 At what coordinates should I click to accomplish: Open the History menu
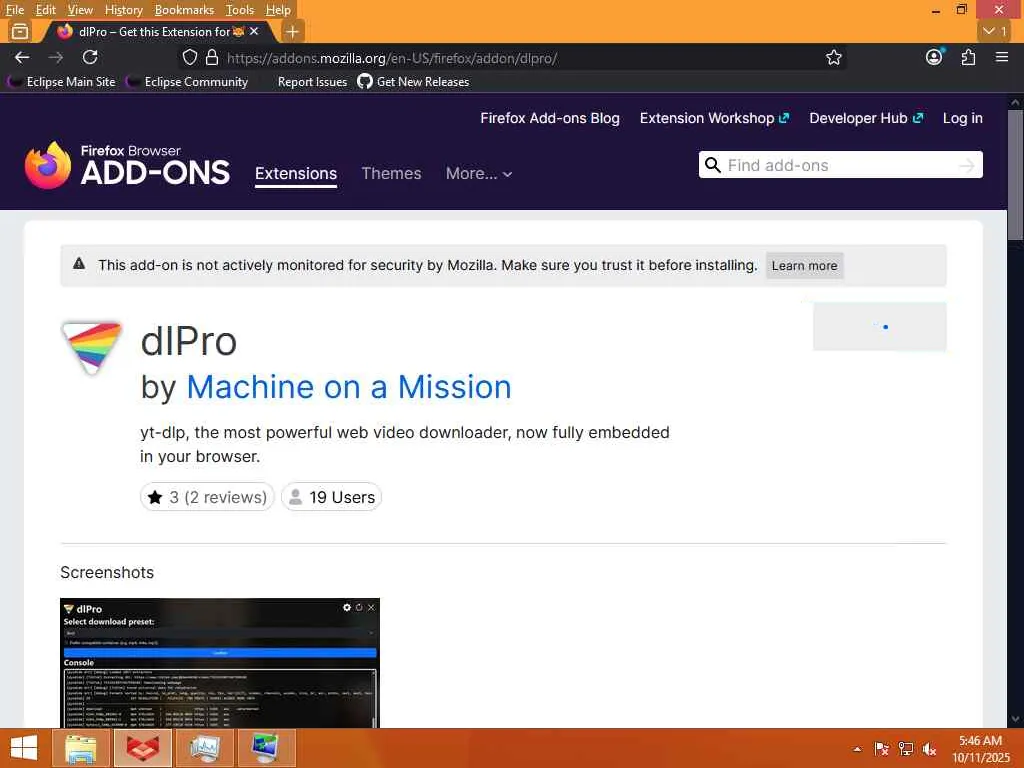pos(123,10)
